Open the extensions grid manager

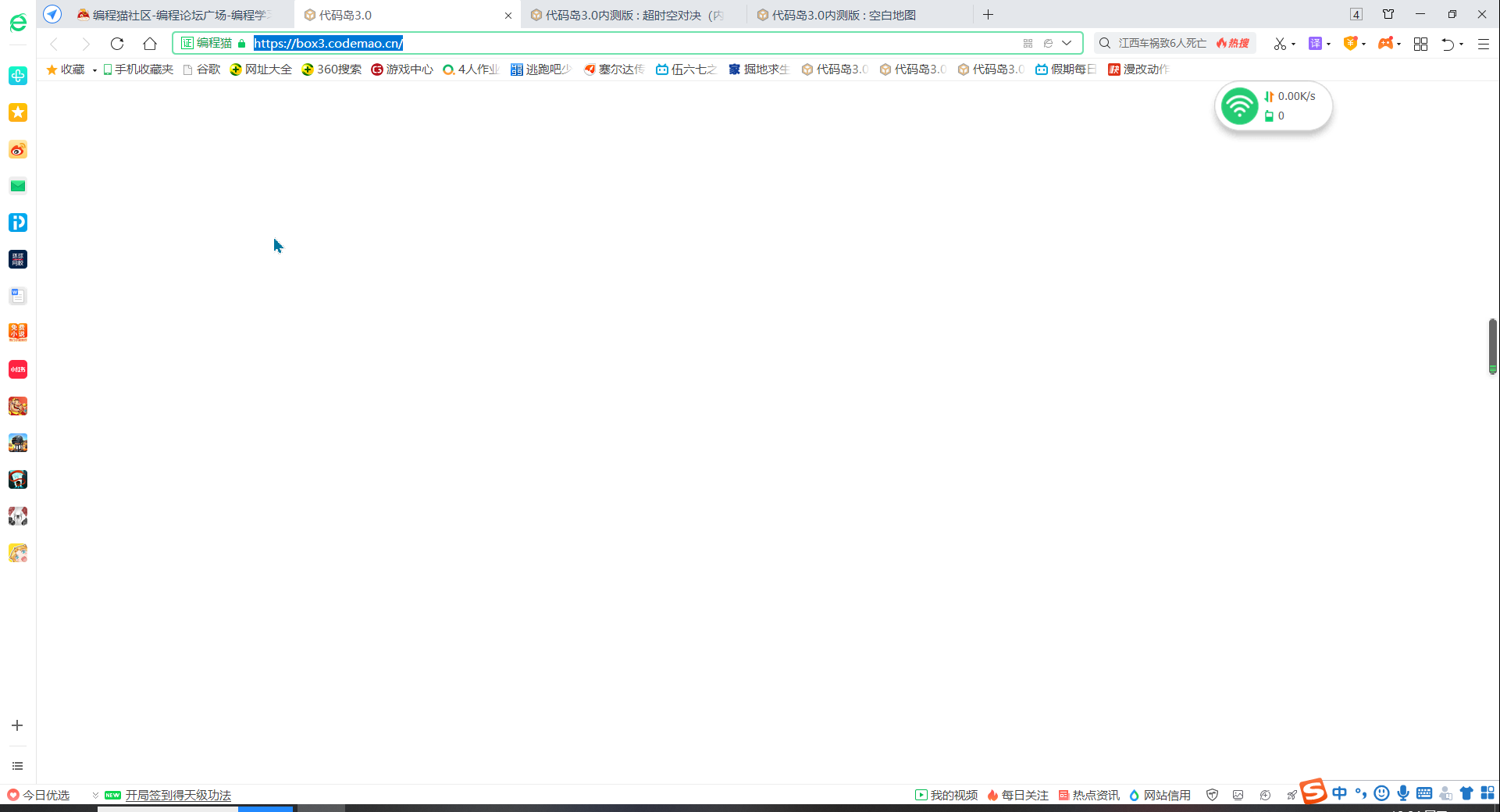1421,45
